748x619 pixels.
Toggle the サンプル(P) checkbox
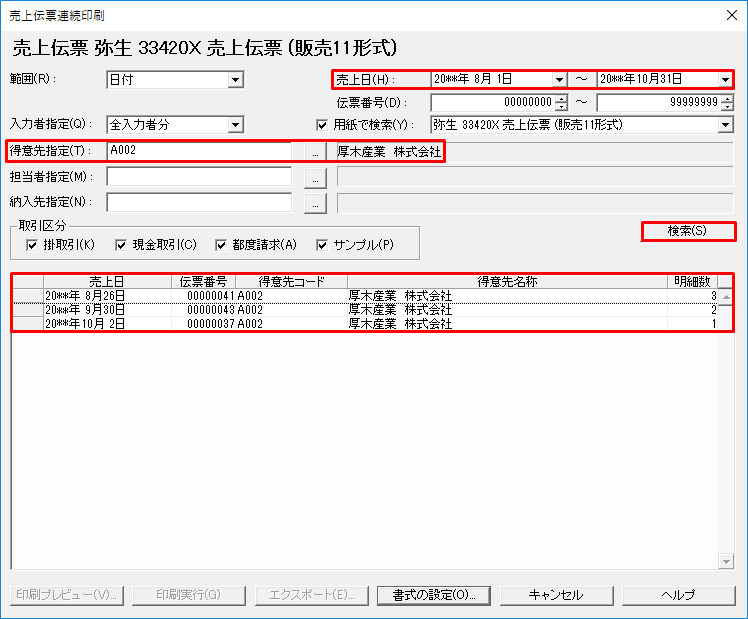pos(322,245)
